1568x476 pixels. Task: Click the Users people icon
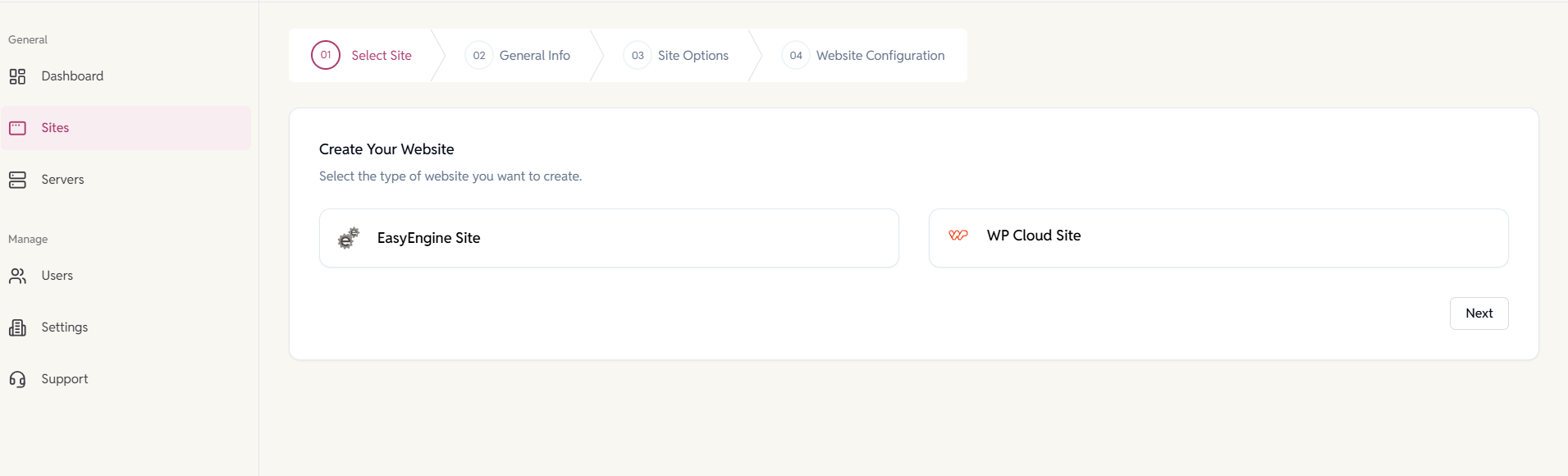17,276
